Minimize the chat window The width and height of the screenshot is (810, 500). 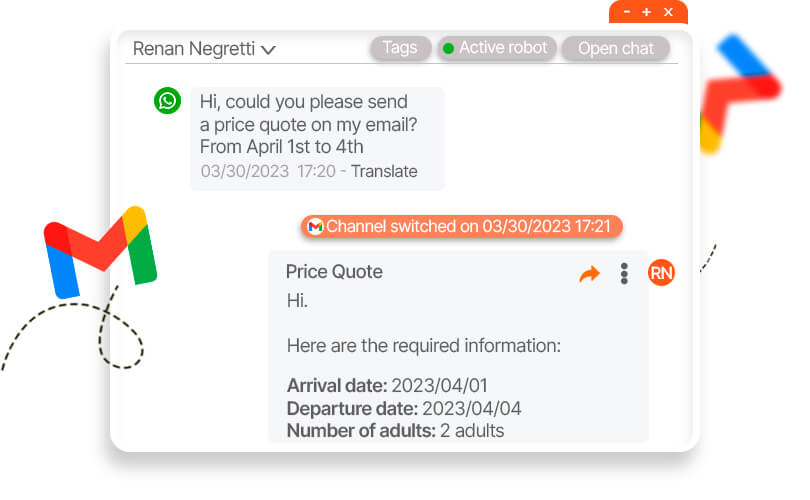pos(627,12)
